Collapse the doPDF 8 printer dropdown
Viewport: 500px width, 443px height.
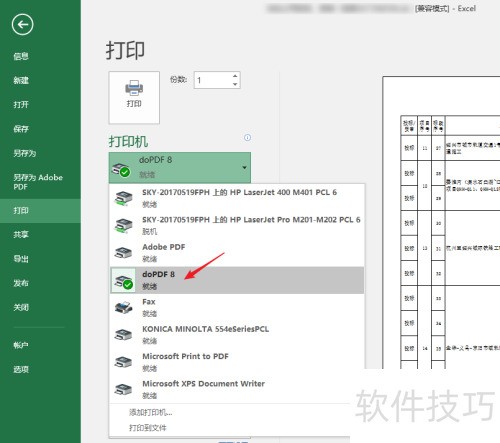coord(180,168)
